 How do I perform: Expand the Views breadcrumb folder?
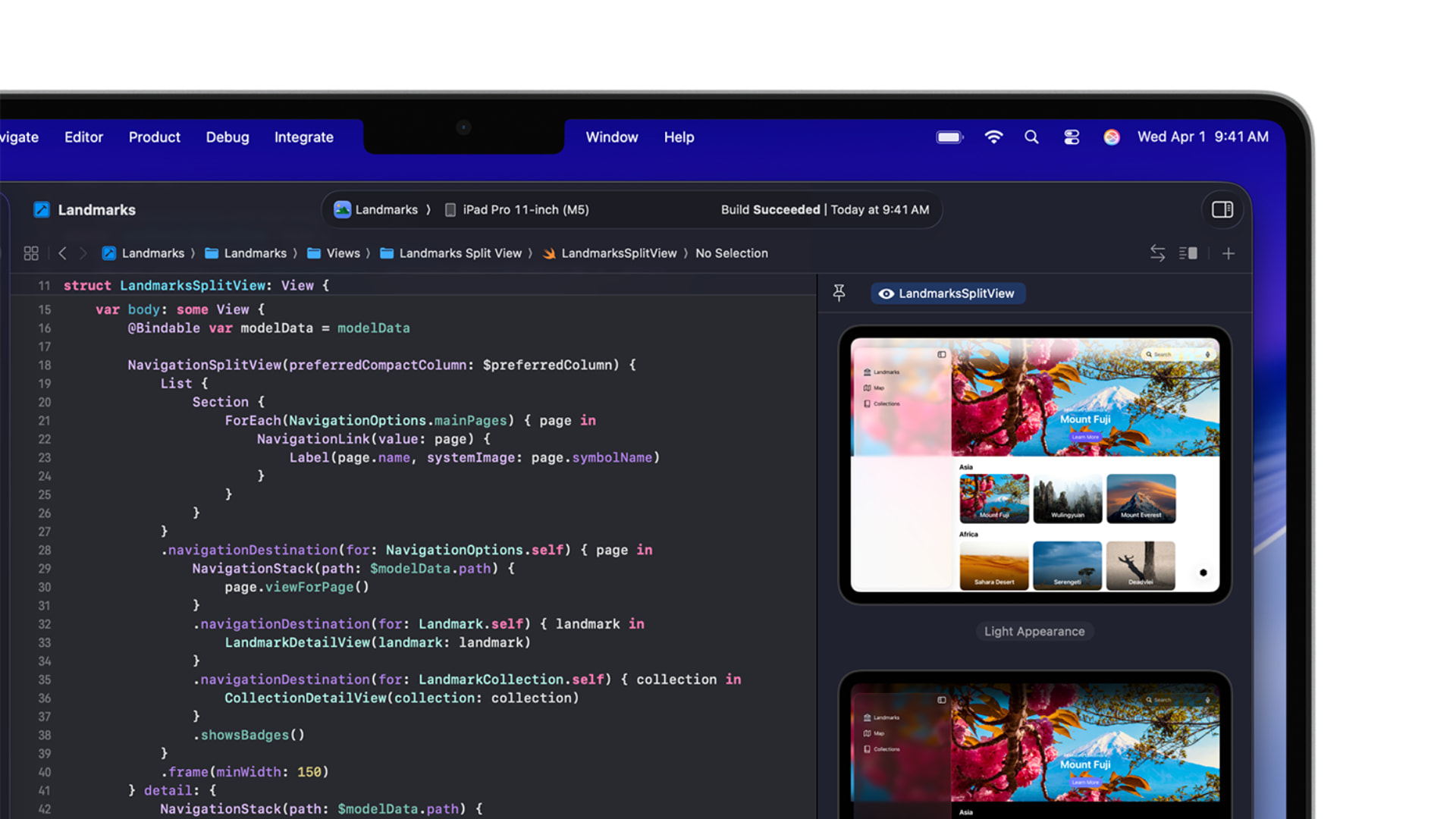[334, 253]
